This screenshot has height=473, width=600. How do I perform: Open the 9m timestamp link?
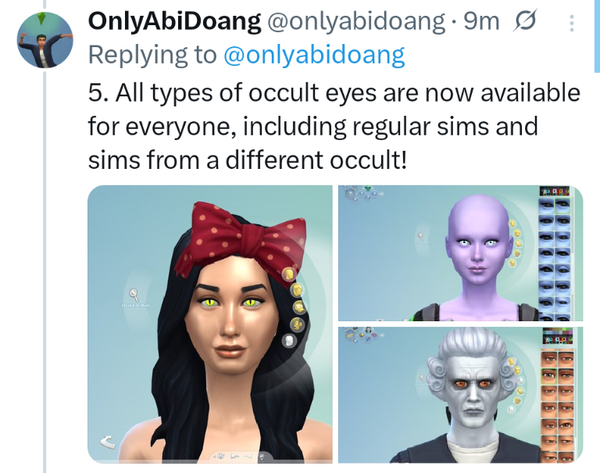(x=481, y=21)
